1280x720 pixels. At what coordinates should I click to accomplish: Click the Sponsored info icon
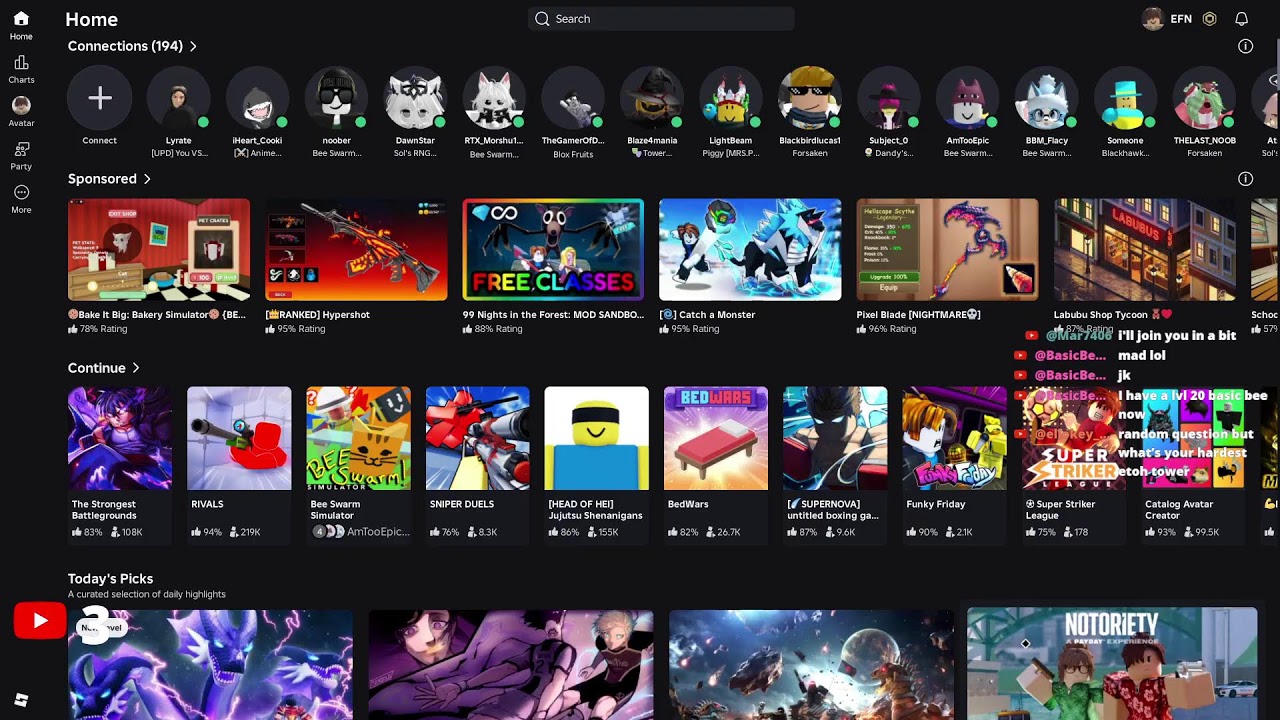pos(1245,179)
